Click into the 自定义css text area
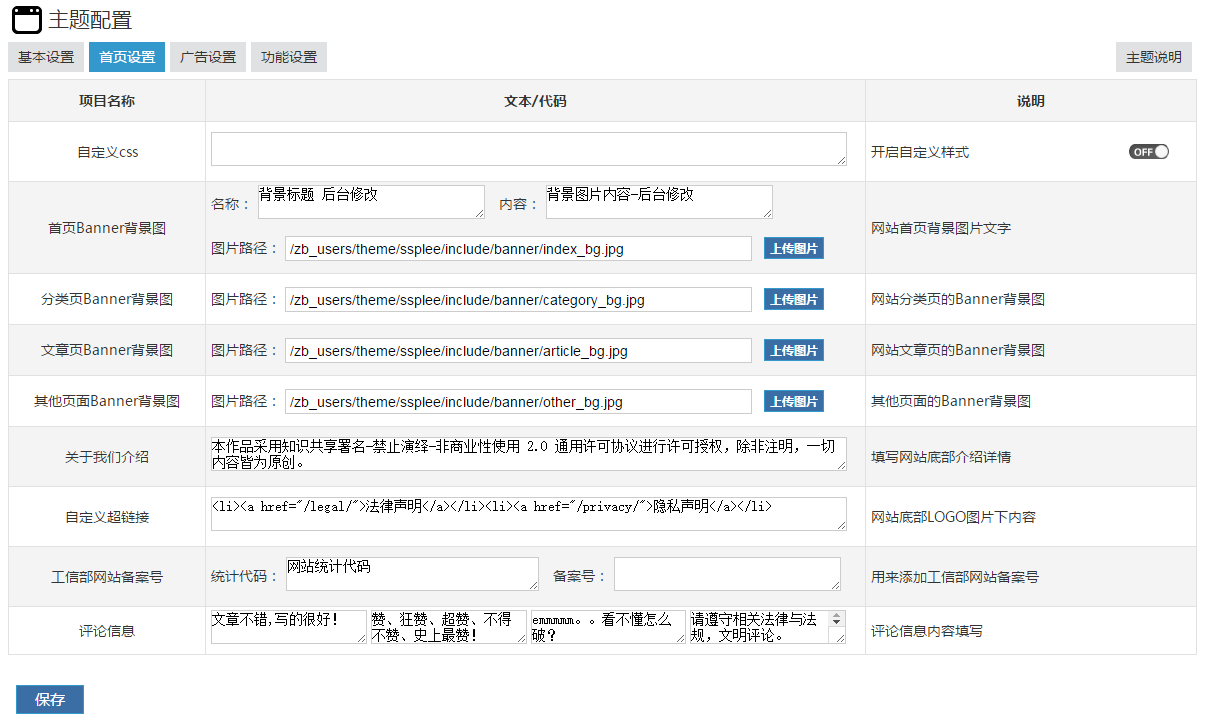The image size is (1206, 720). pos(528,149)
